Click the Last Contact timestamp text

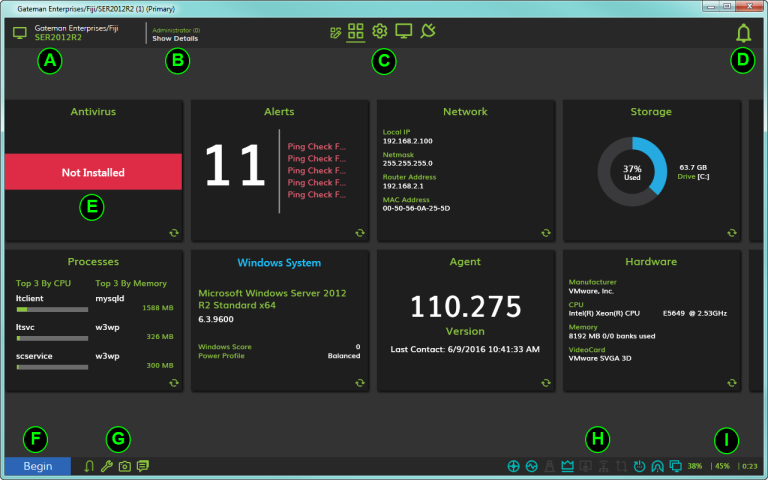pyautogui.click(x=465, y=349)
